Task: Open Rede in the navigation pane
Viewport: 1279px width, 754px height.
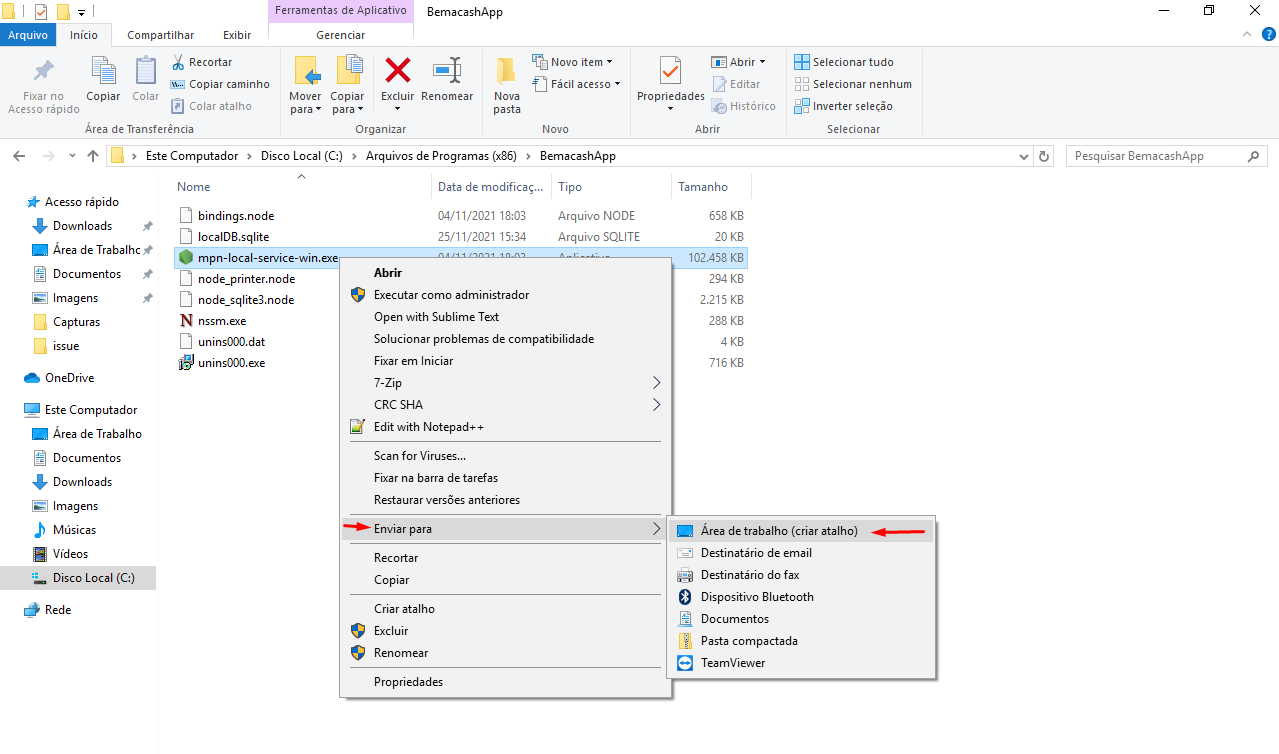Action: tap(58, 610)
